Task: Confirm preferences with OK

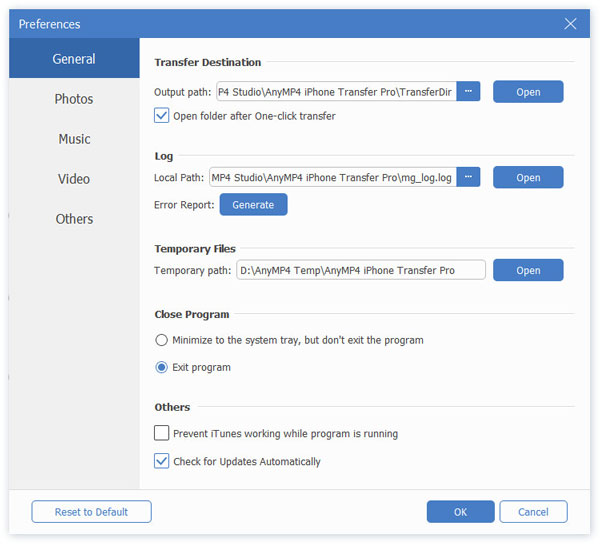Action: coord(460,512)
